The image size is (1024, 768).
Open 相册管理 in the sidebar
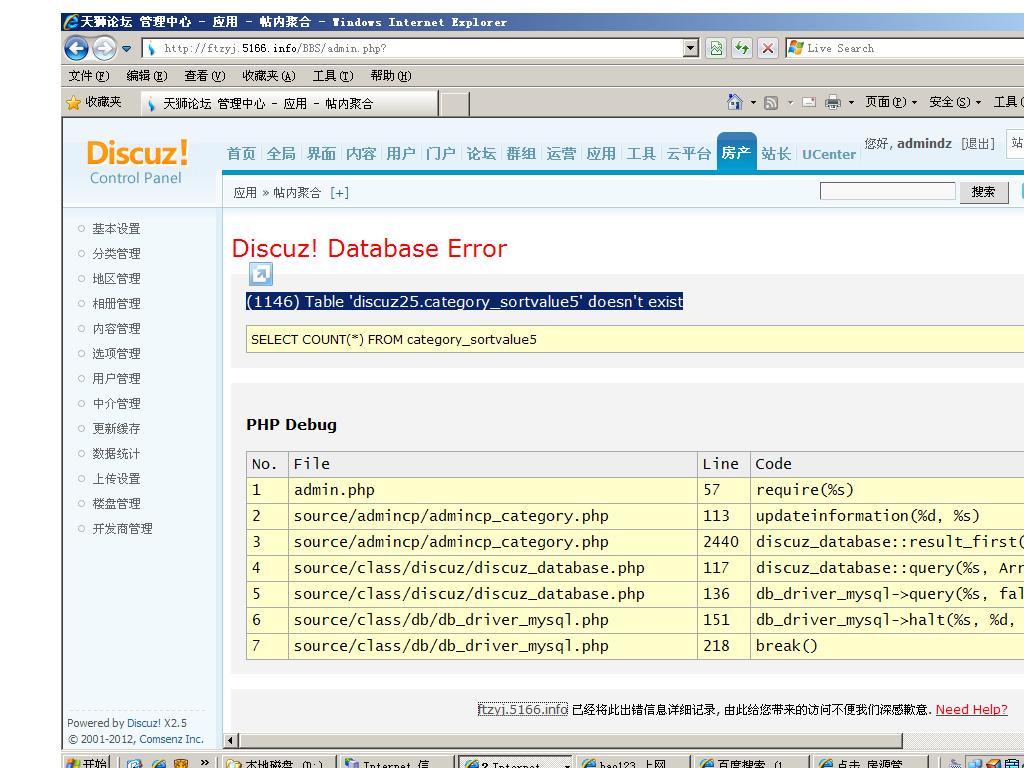point(116,304)
